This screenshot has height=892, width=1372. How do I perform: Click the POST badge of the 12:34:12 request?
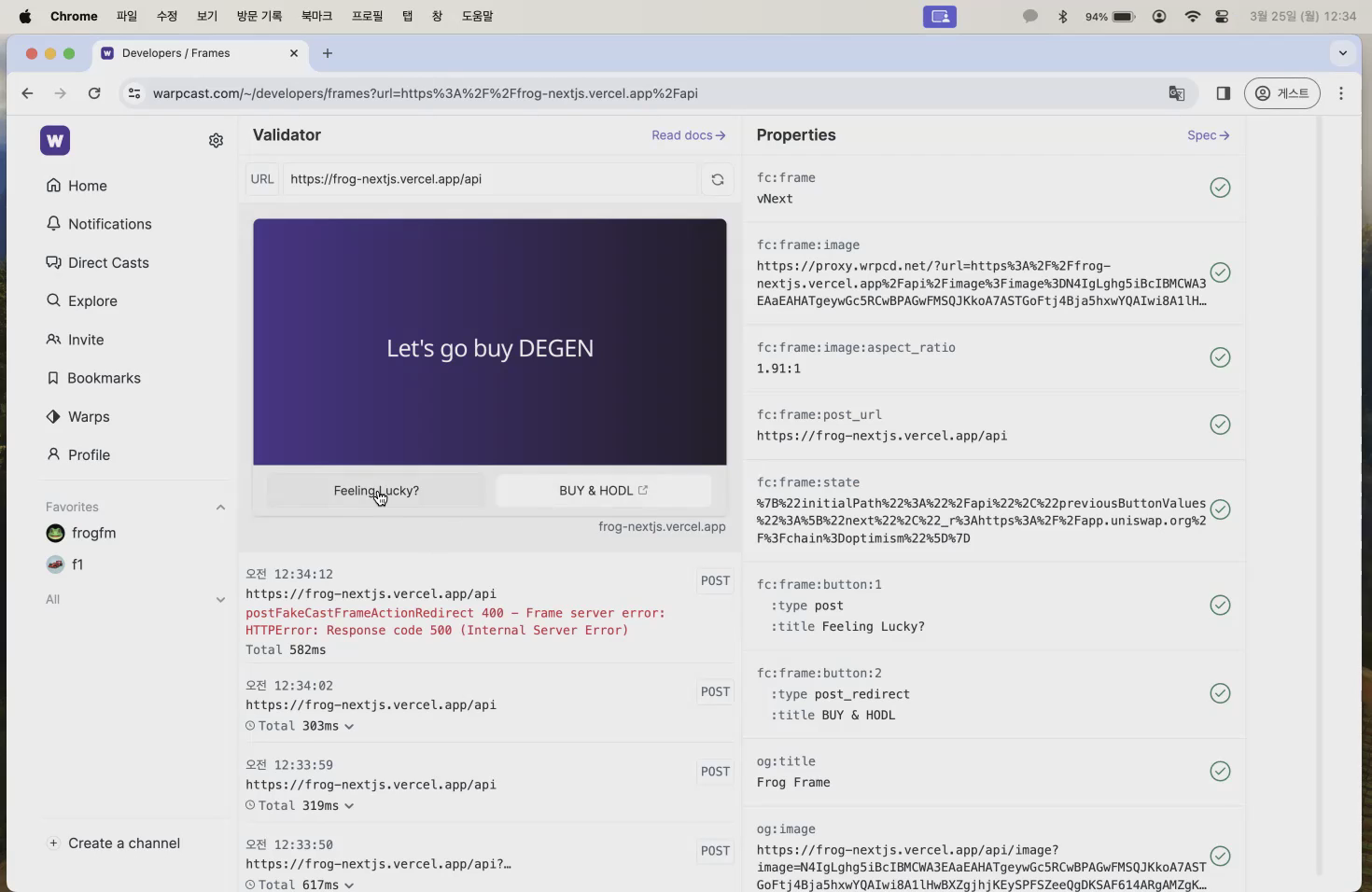pyautogui.click(x=716, y=580)
